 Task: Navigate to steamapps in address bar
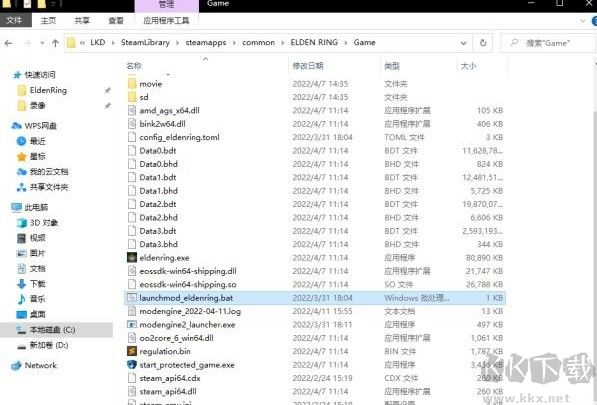(x=206, y=43)
